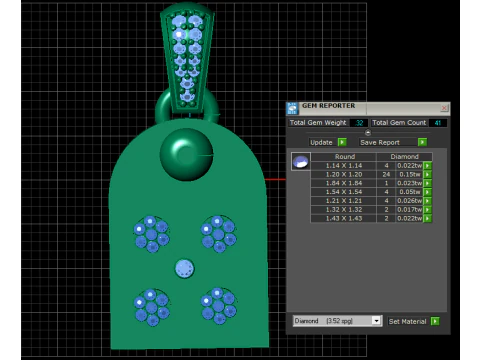Select the '1.21 X 1.21' size cell
The height and width of the screenshot is (360, 480).
(344, 201)
